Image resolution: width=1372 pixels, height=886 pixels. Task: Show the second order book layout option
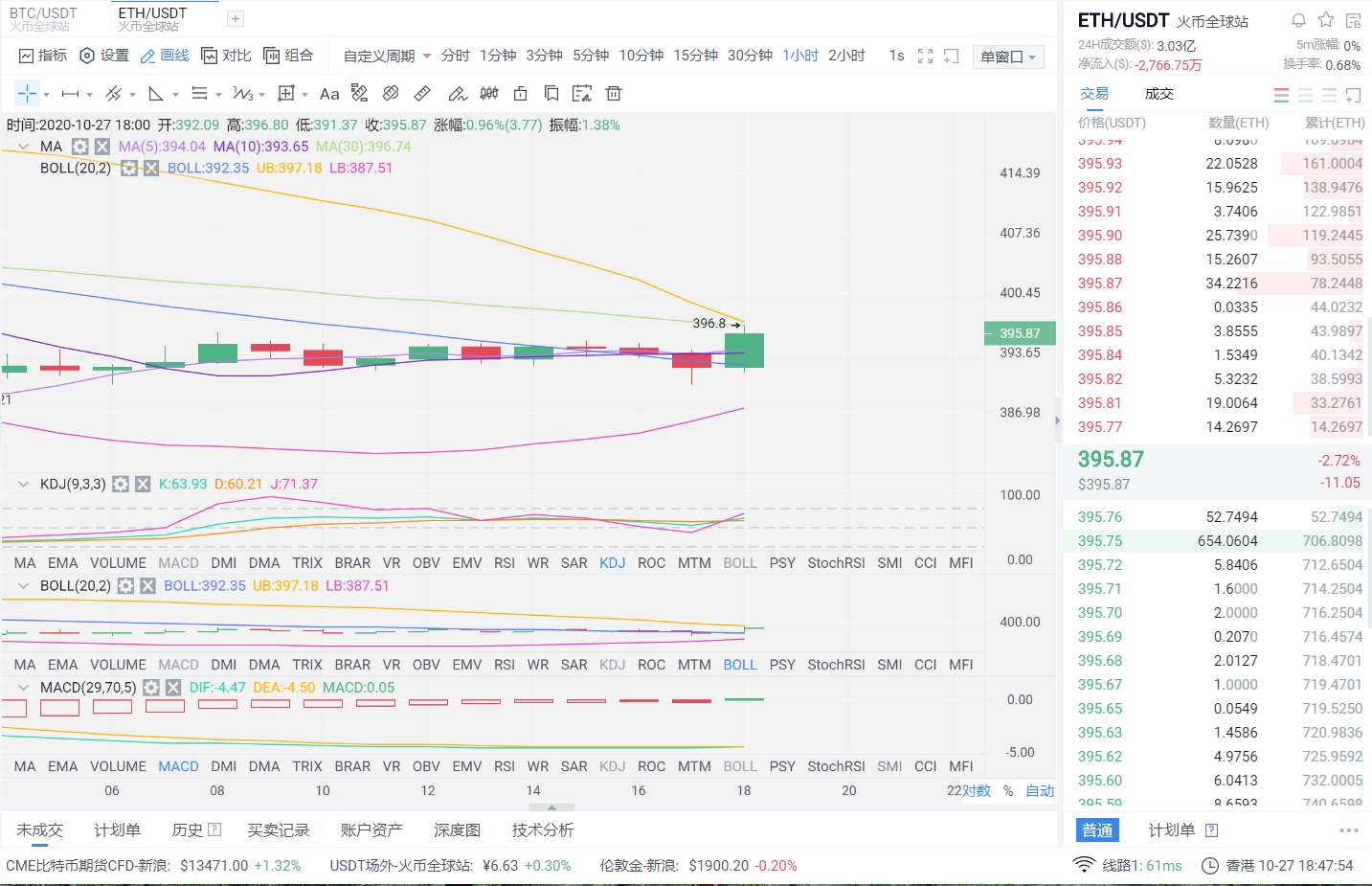[1305, 95]
